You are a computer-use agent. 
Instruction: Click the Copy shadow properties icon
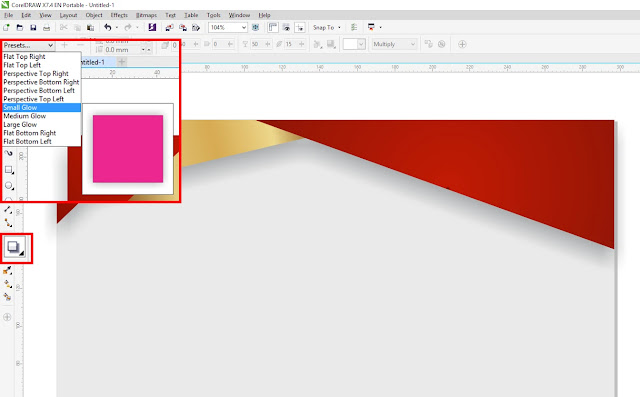click(428, 44)
